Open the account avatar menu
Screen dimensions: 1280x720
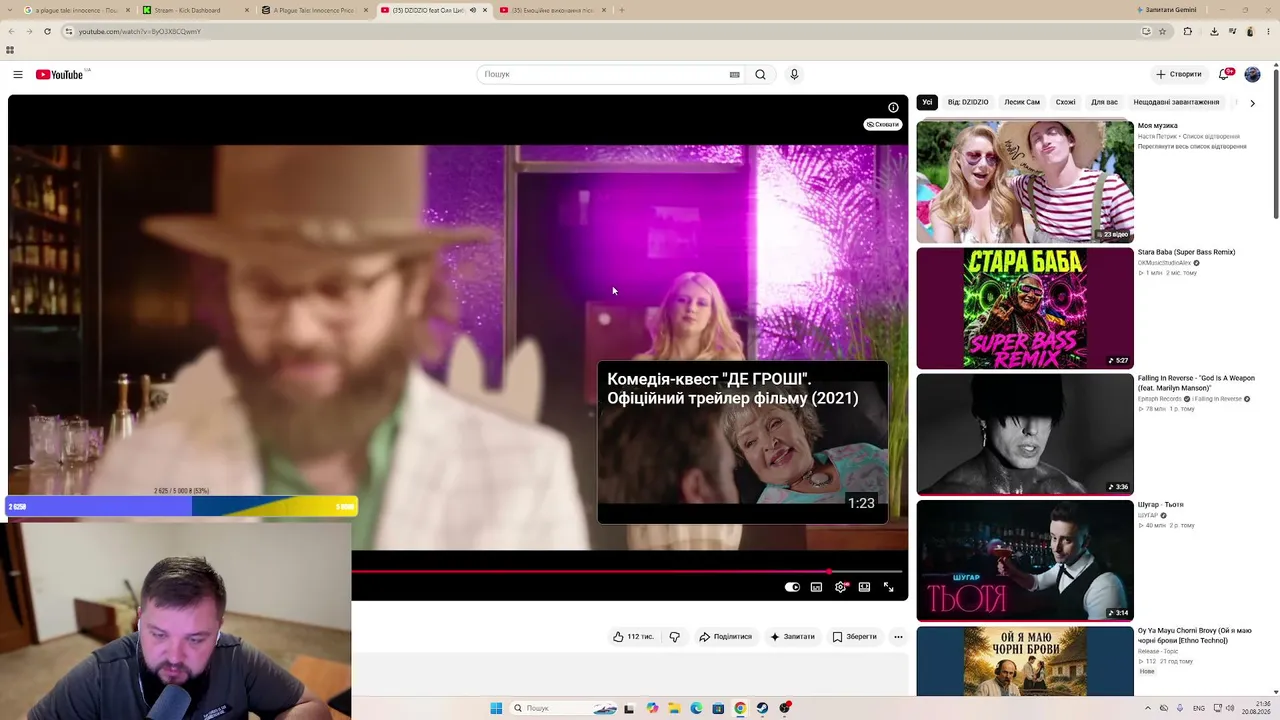pyautogui.click(x=1252, y=75)
